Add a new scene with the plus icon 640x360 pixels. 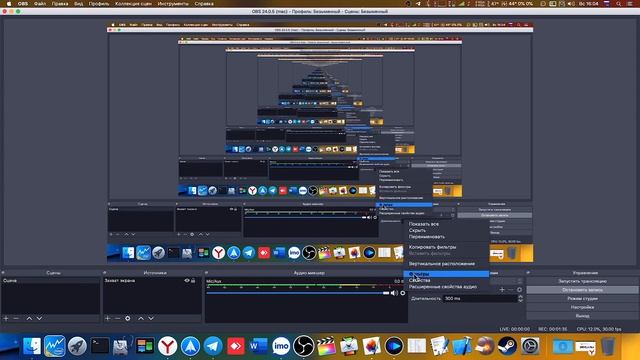[x=6, y=318]
